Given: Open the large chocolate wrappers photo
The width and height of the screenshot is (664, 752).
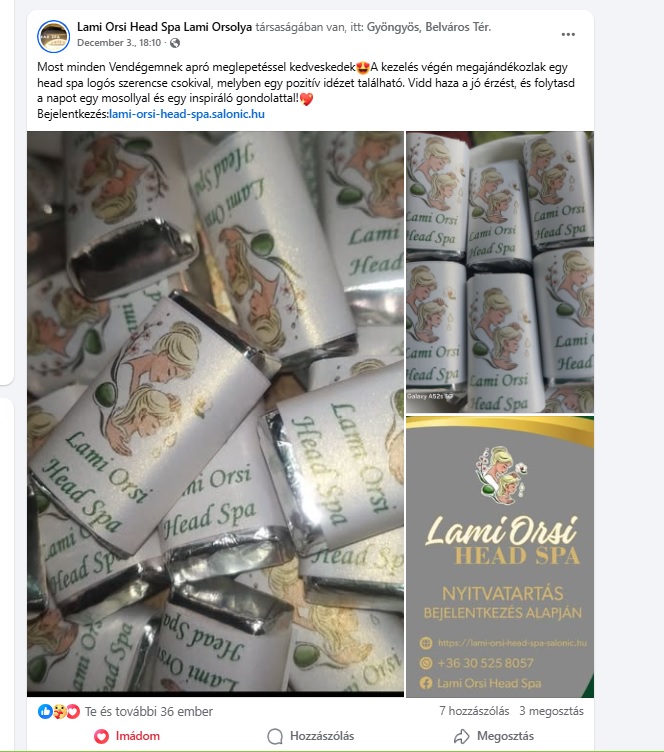Looking at the screenshot, I should [215, 414].
